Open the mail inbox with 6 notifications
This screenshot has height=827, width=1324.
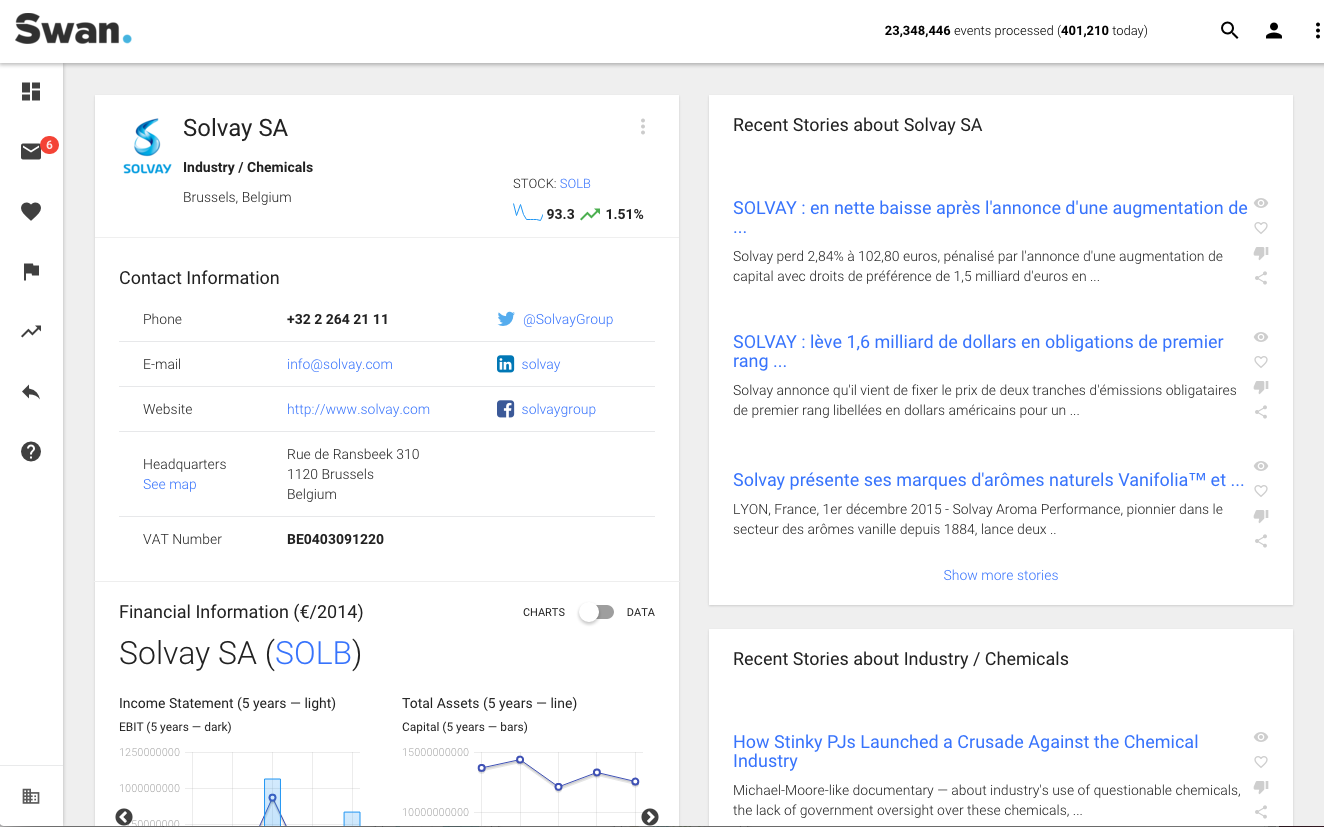(31, 152)
